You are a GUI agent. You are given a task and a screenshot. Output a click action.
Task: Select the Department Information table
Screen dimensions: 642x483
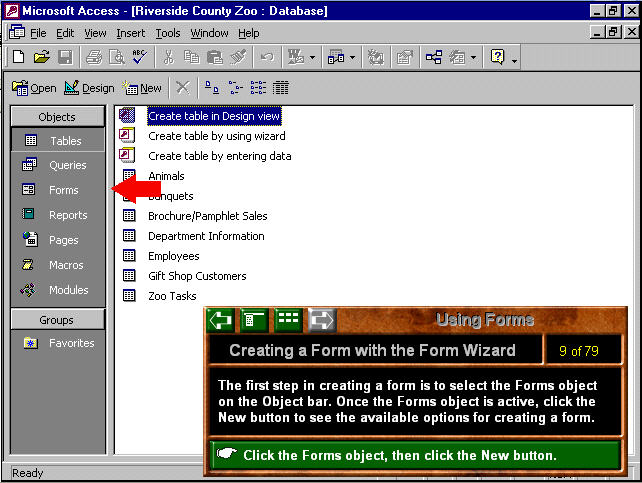coord(206,236)
